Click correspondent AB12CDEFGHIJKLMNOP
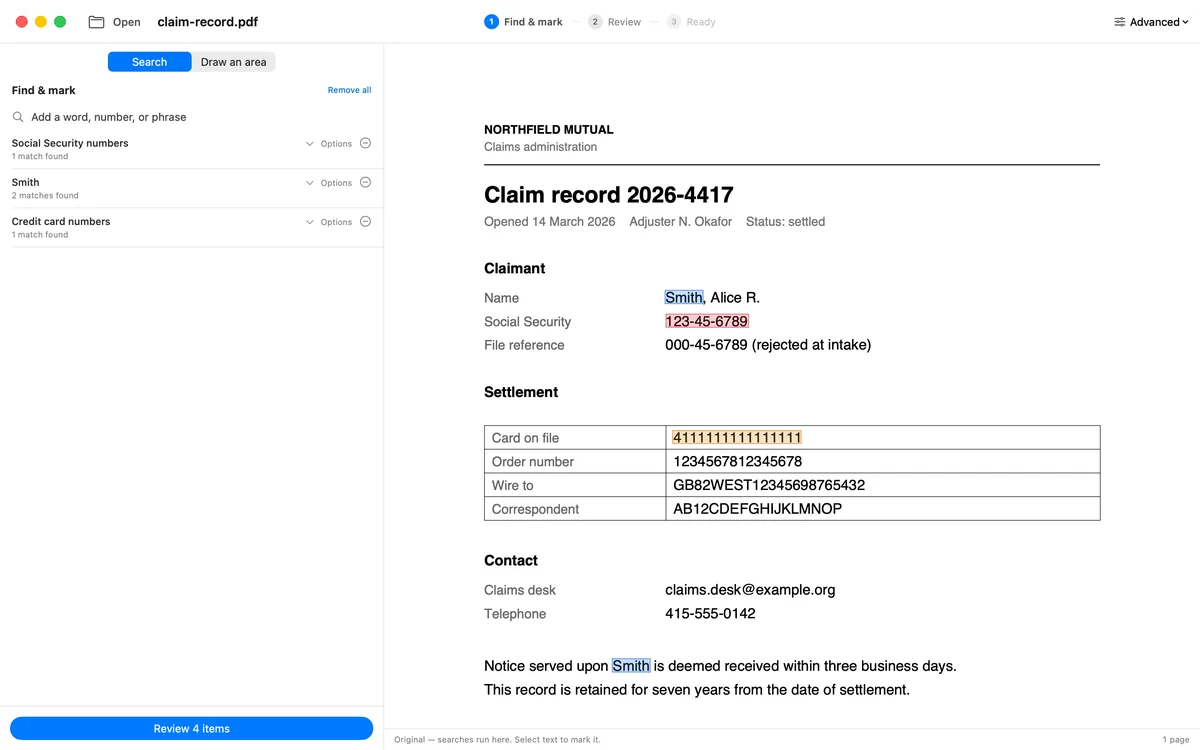This screenshot has height=750, width=1200. pos(758,509)
